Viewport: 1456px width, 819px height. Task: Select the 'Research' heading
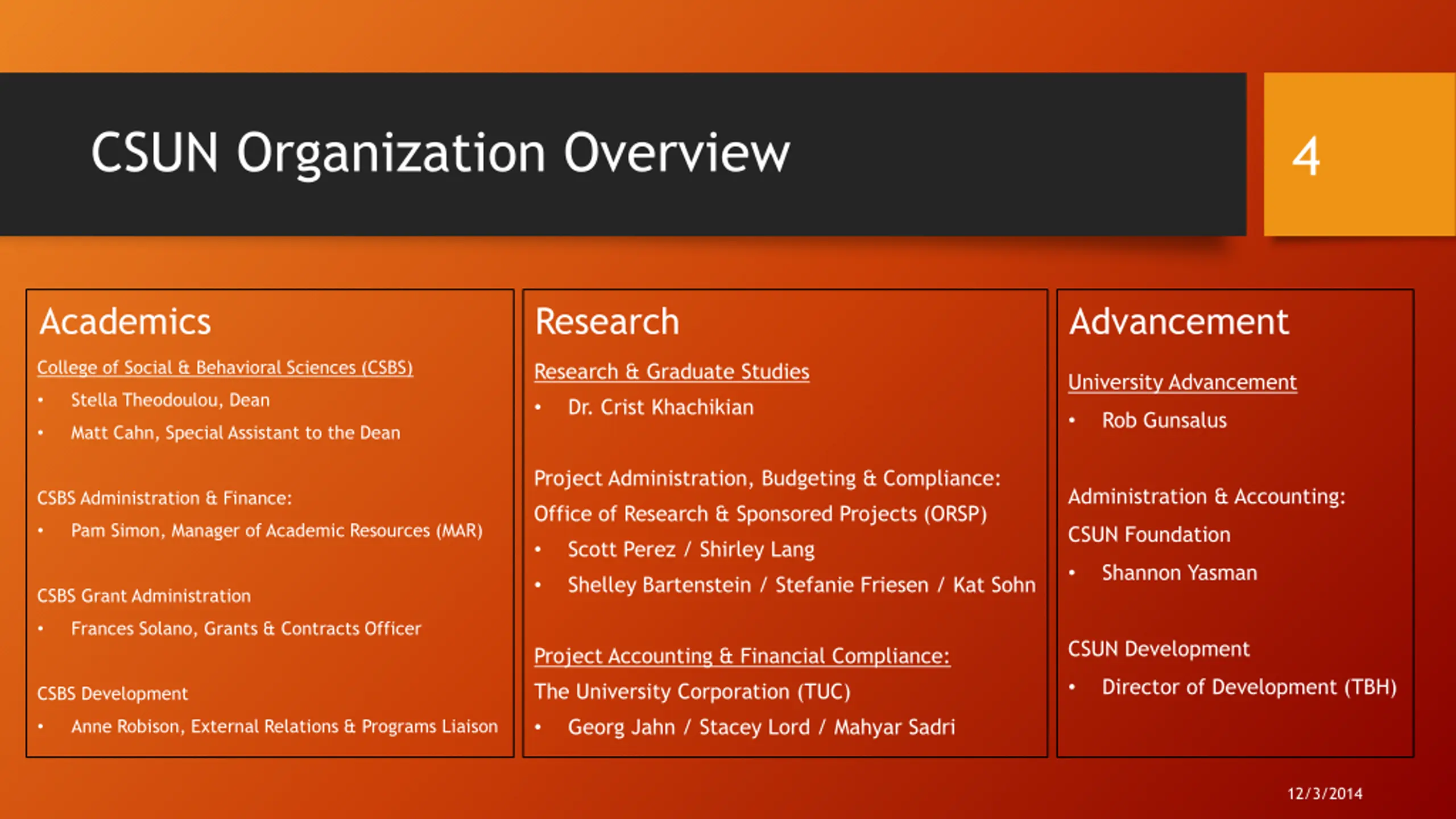(607, 322)
